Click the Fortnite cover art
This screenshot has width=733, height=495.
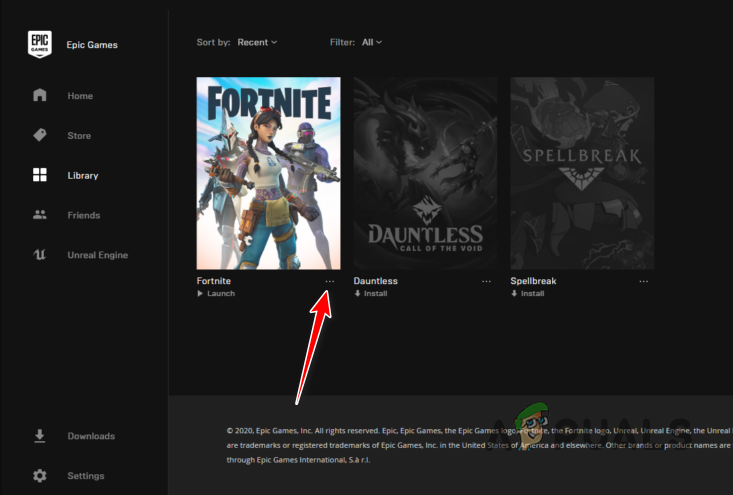point(268,173)
